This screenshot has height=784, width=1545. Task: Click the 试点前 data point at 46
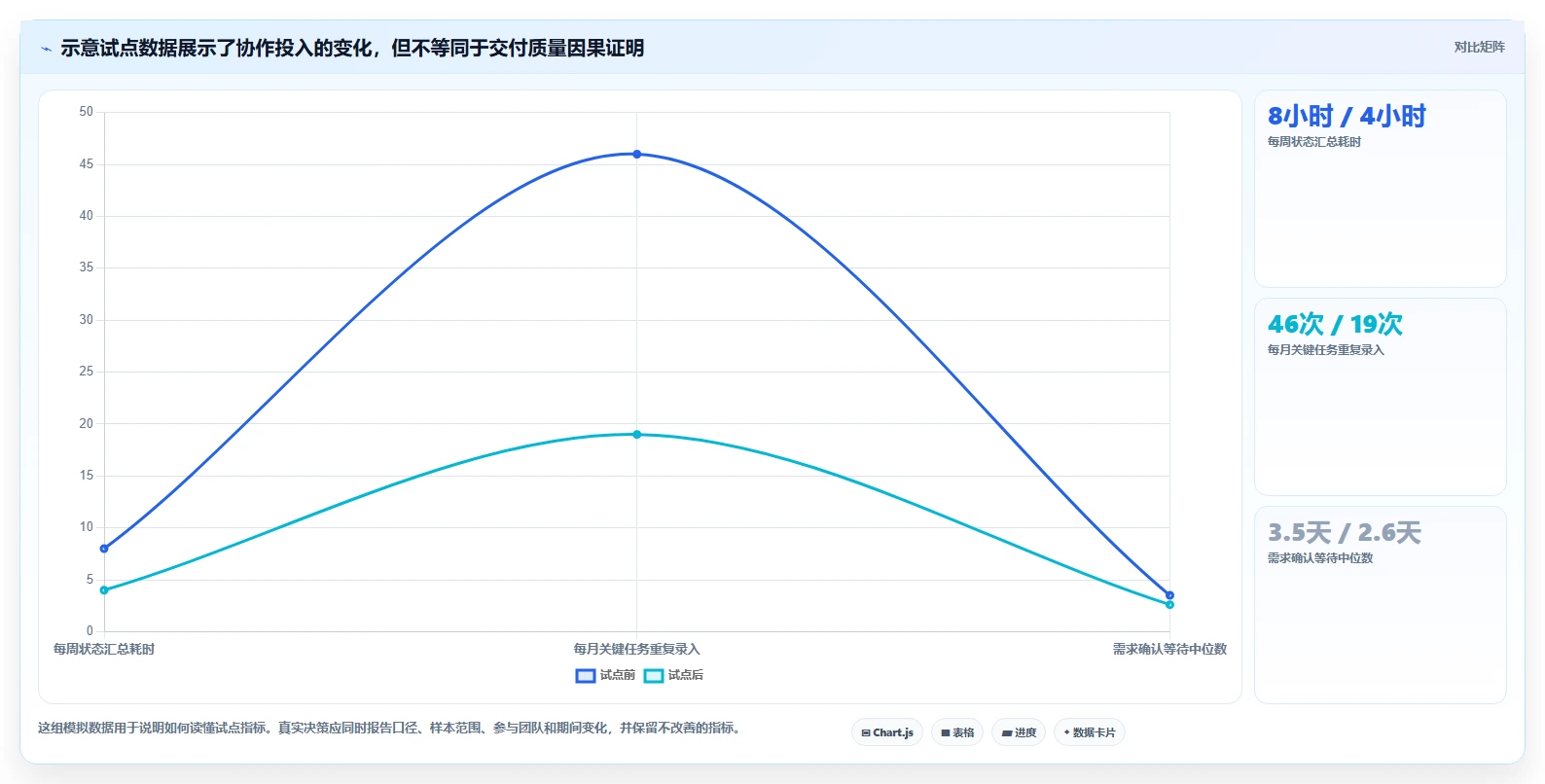637,154
